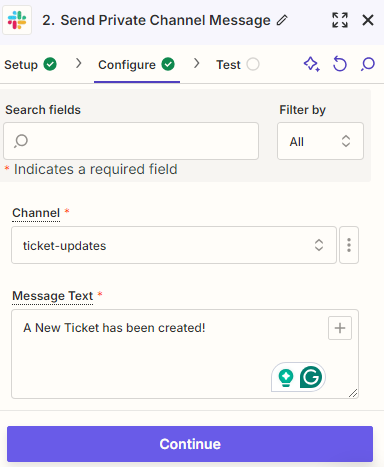
Task: Open the AI sparkle assistant icon
Action: (312, 64)
